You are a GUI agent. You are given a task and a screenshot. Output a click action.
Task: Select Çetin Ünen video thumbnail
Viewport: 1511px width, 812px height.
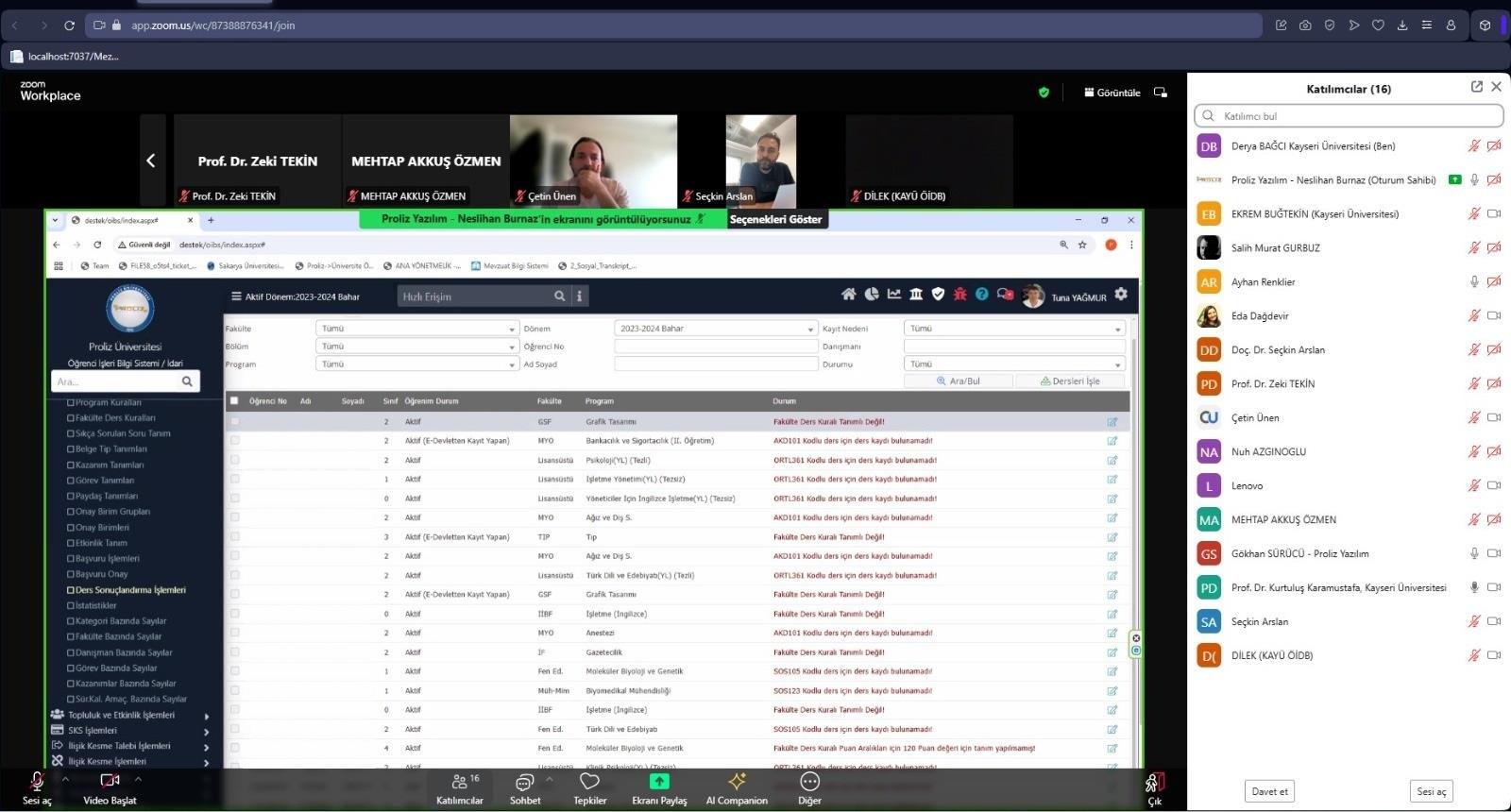593,161
